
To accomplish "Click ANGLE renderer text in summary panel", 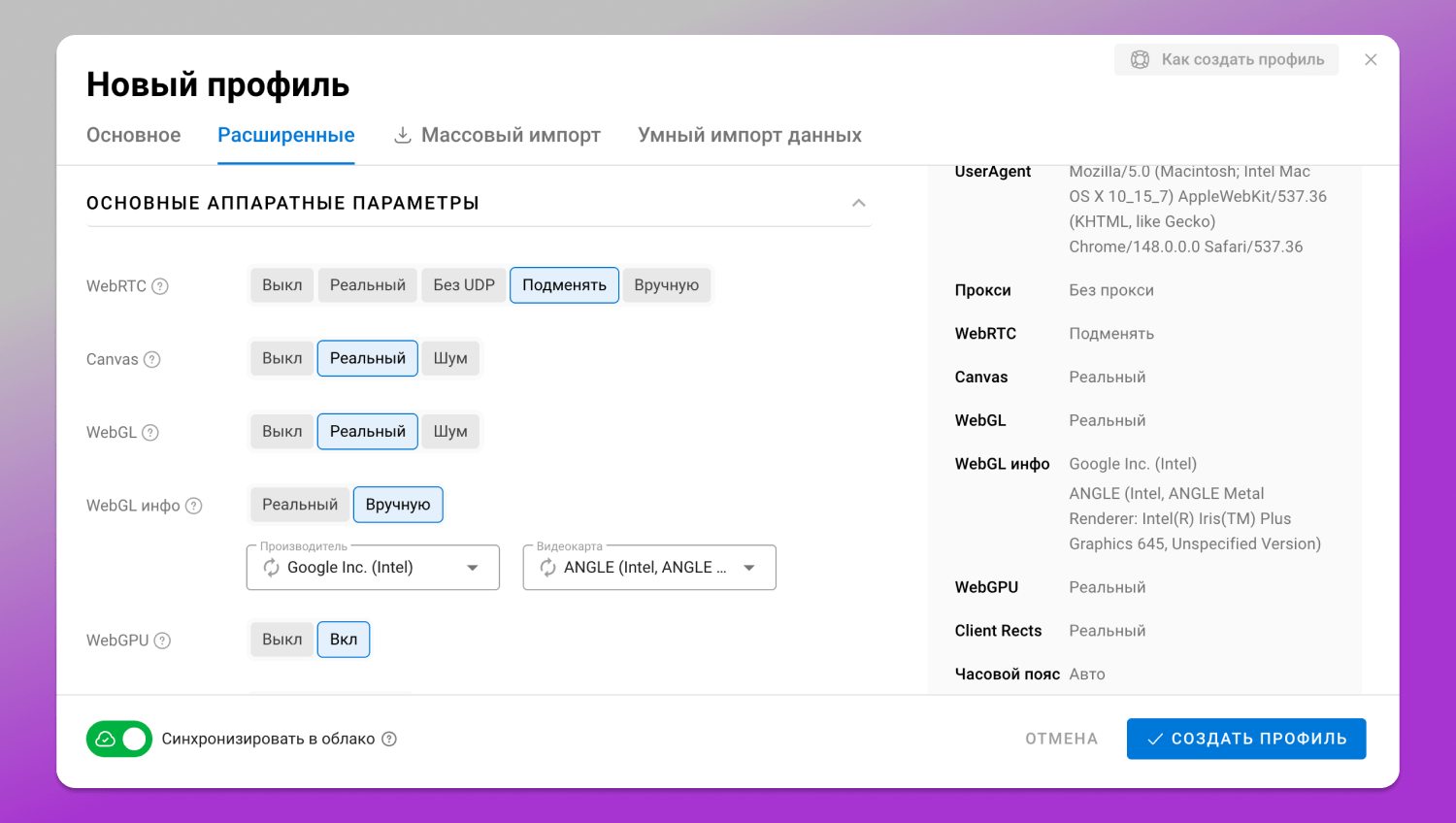I will coord(1195,518).
